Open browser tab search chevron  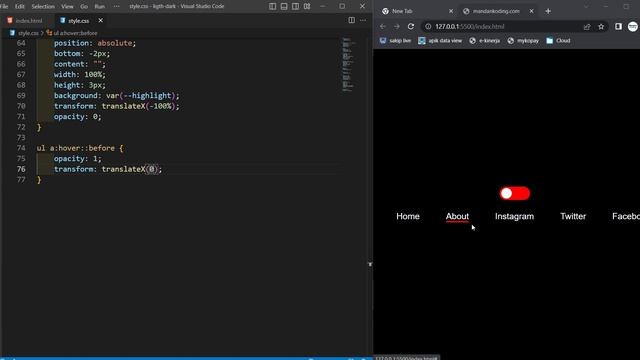(586, 7)
